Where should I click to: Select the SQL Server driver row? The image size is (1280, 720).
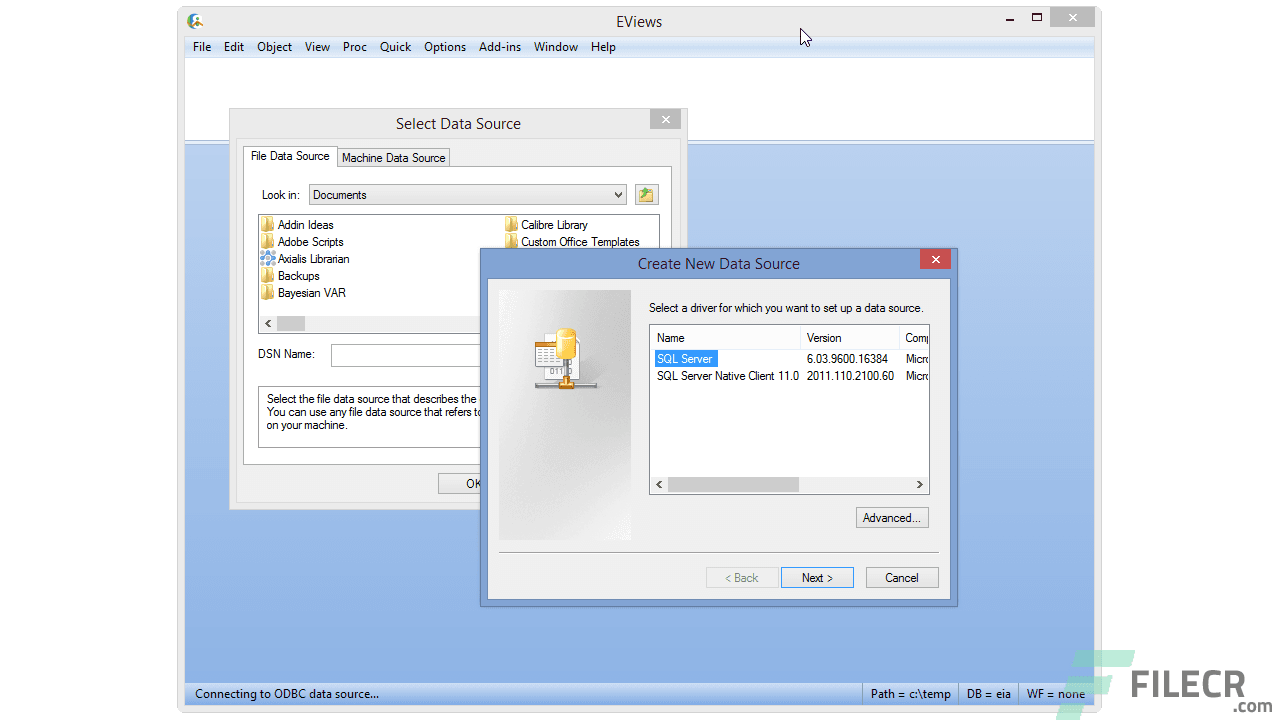click(790, 359)
